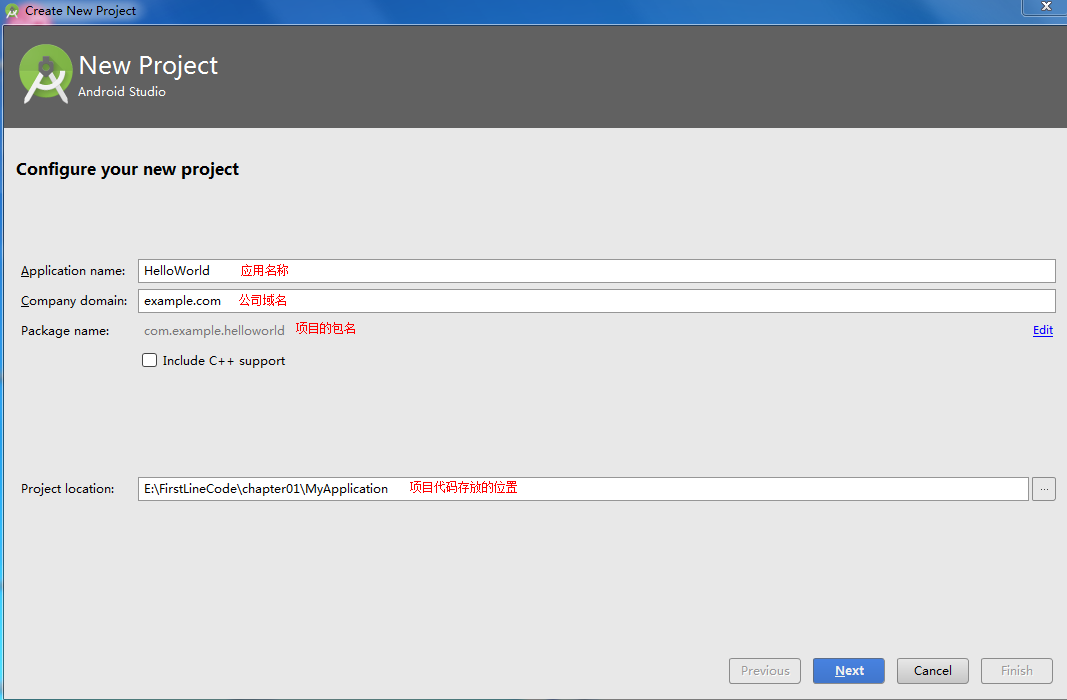
Task: Click the Edit link for package name
Action: pos(1043,330)
